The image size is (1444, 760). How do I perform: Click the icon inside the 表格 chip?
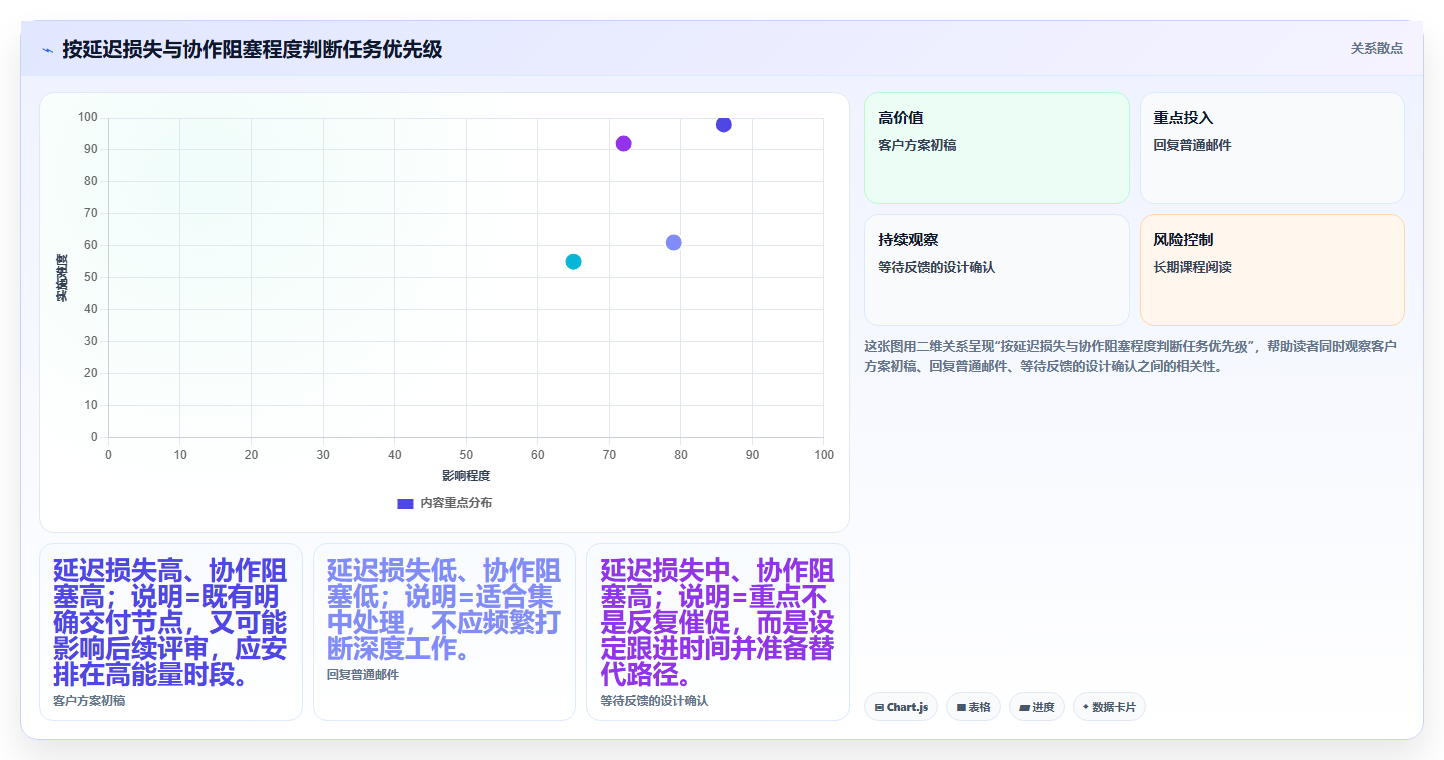point(961,707)
